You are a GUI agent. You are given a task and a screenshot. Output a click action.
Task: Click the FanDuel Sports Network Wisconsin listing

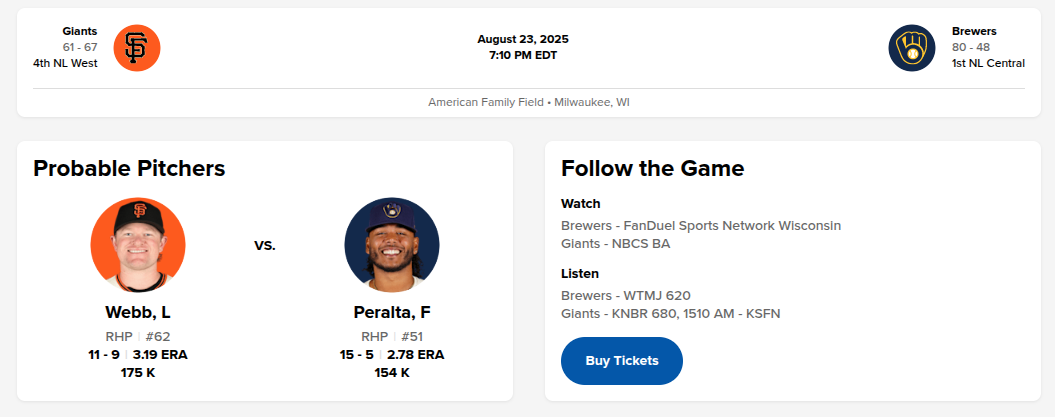pos(701,225)
